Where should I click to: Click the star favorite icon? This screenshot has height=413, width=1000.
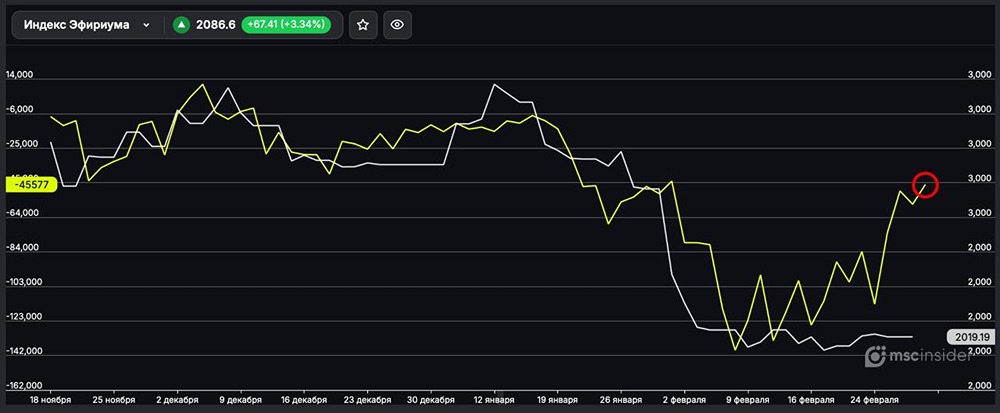(x=363, y=25)
